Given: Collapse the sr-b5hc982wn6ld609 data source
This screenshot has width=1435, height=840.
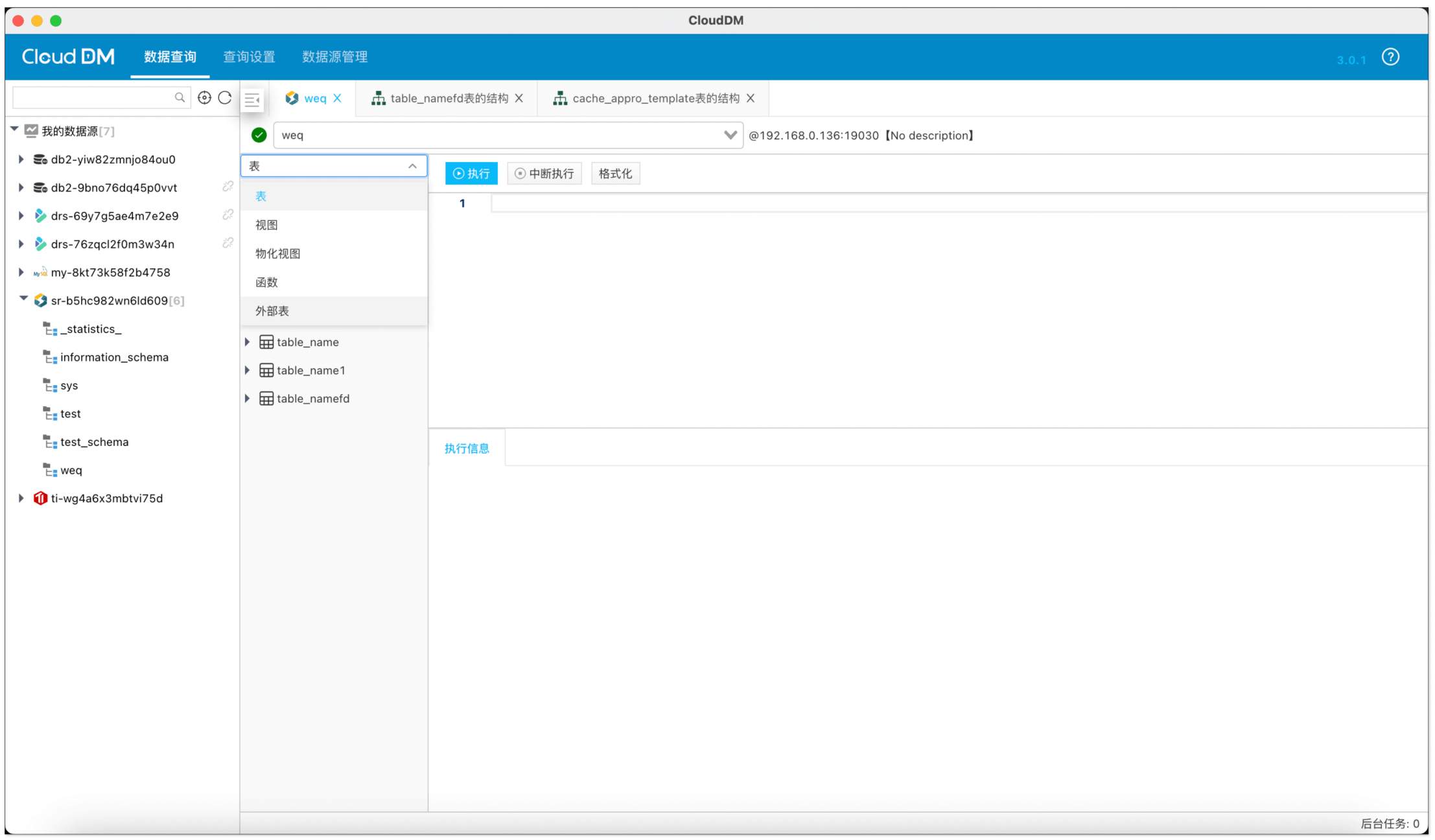Looking at the screenshot, I should pos(23,299).
